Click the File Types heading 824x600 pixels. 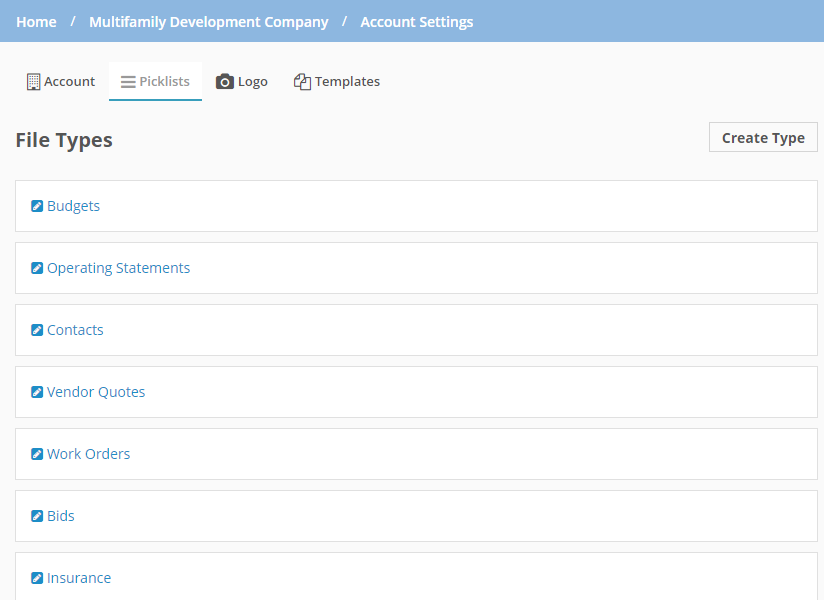pyautogui.click(x=64, y=140)
